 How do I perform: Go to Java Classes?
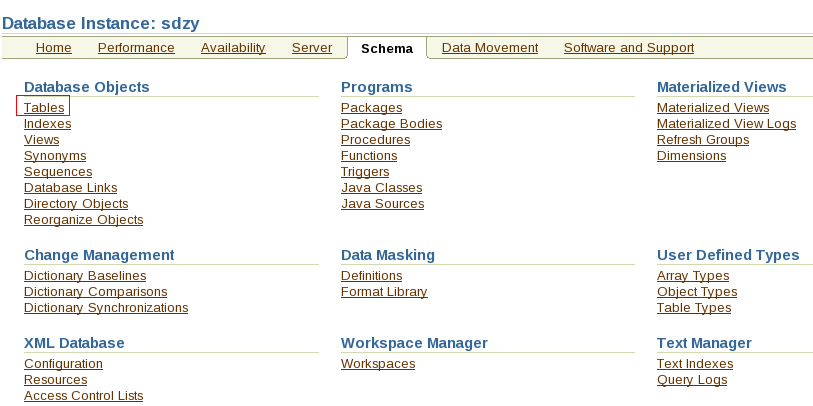(x=381, y=188)
